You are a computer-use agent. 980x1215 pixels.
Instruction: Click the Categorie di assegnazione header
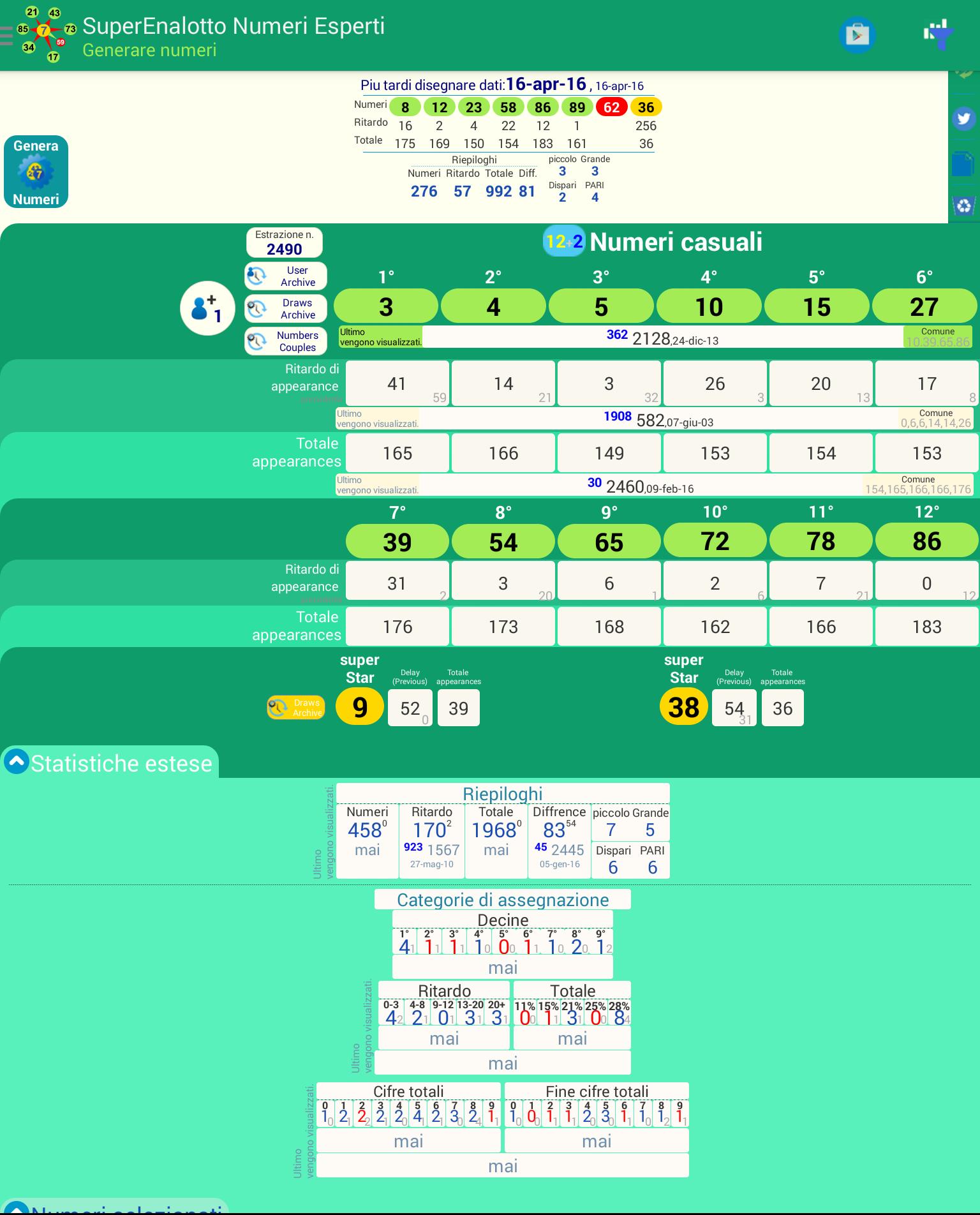point(503,899)
